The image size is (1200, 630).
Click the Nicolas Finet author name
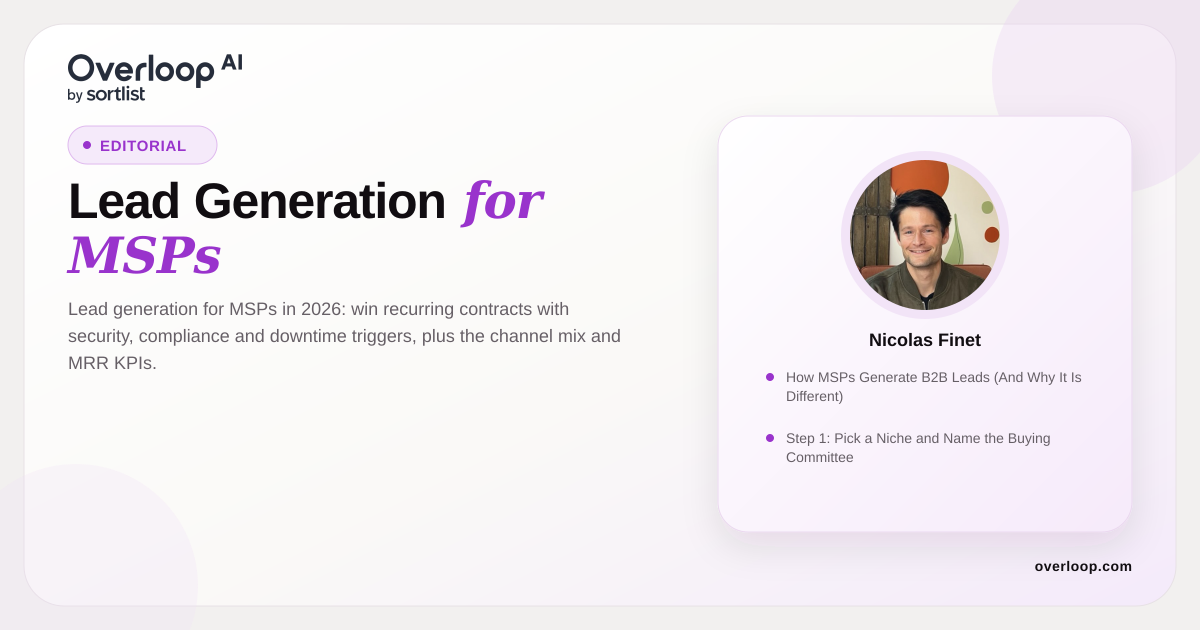click(925, 340)
